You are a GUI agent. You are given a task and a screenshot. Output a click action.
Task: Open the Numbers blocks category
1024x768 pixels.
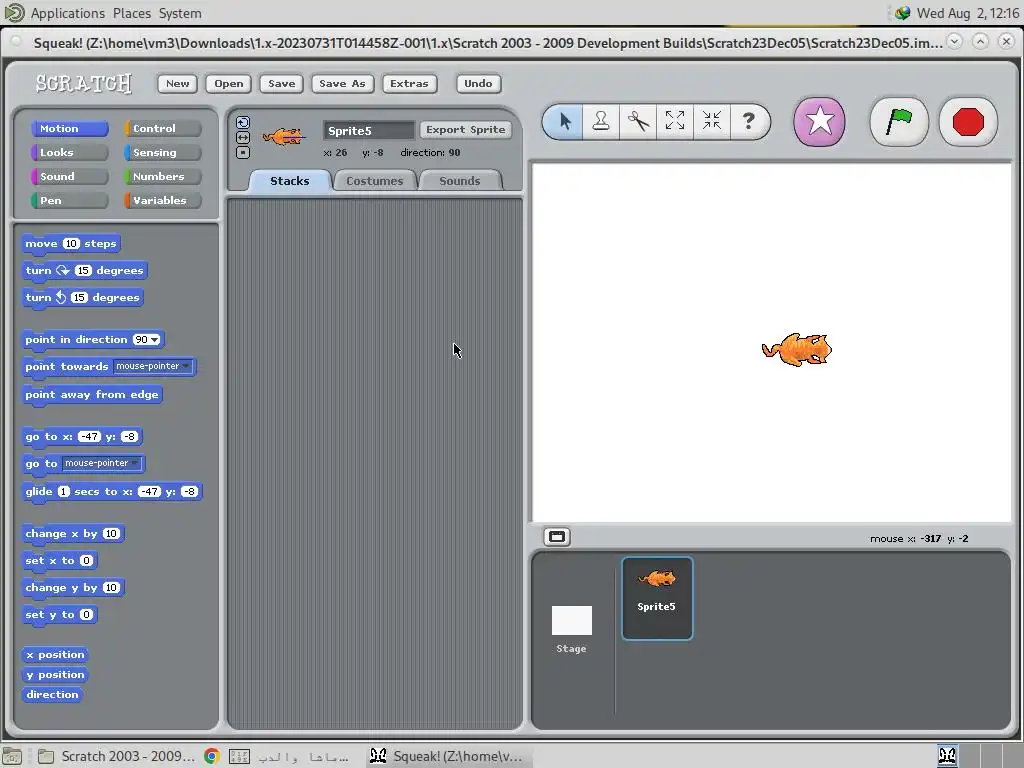coord(163,176)
